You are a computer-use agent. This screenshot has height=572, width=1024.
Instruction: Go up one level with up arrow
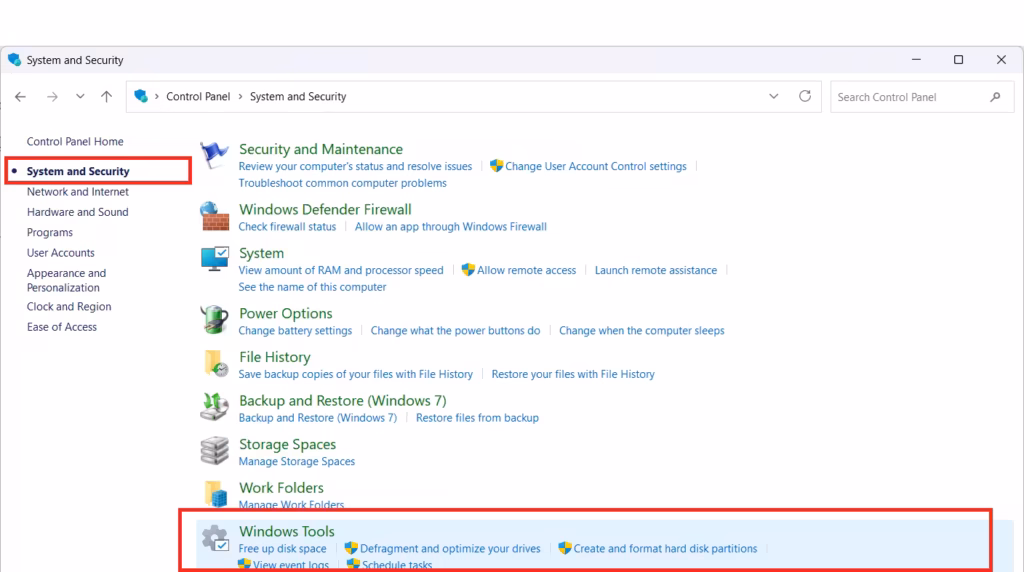(106, 97)
